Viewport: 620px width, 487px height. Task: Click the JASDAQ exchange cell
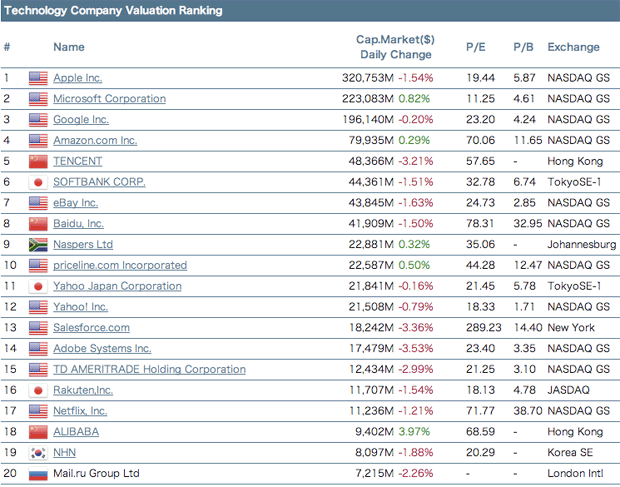568,390
